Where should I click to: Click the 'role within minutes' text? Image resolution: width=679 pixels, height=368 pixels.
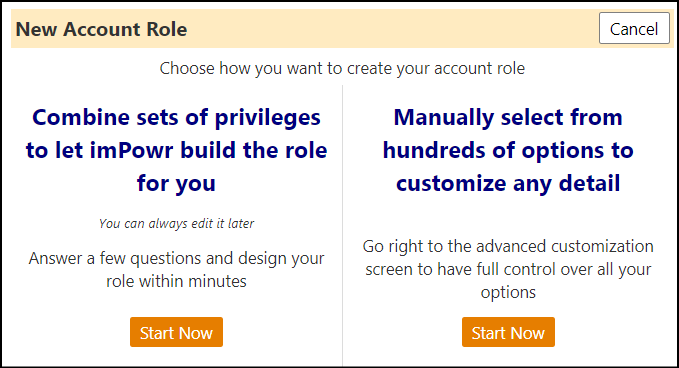coord(176,281)
